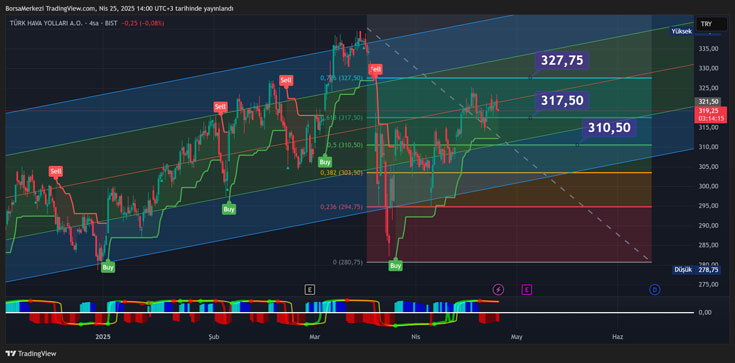
Task: Click the Buy signal at the January low
Action: pyautogui.click(x=108, y=267)
